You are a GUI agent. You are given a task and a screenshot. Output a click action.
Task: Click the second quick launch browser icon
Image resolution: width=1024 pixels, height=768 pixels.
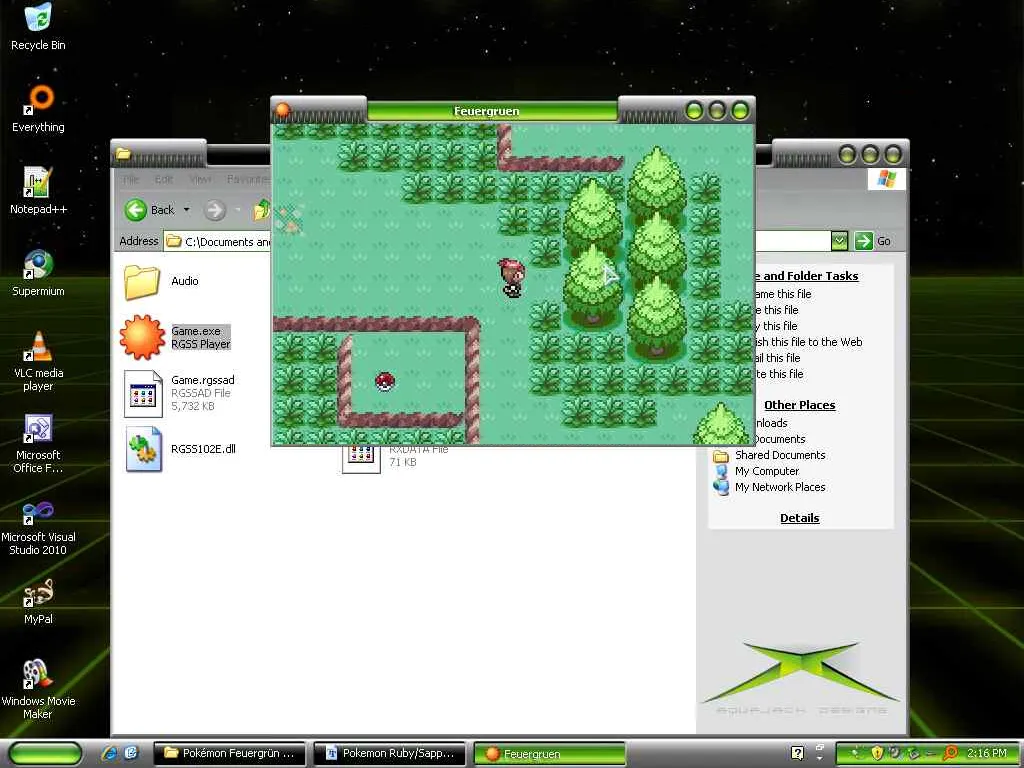[x=131, y=753]
